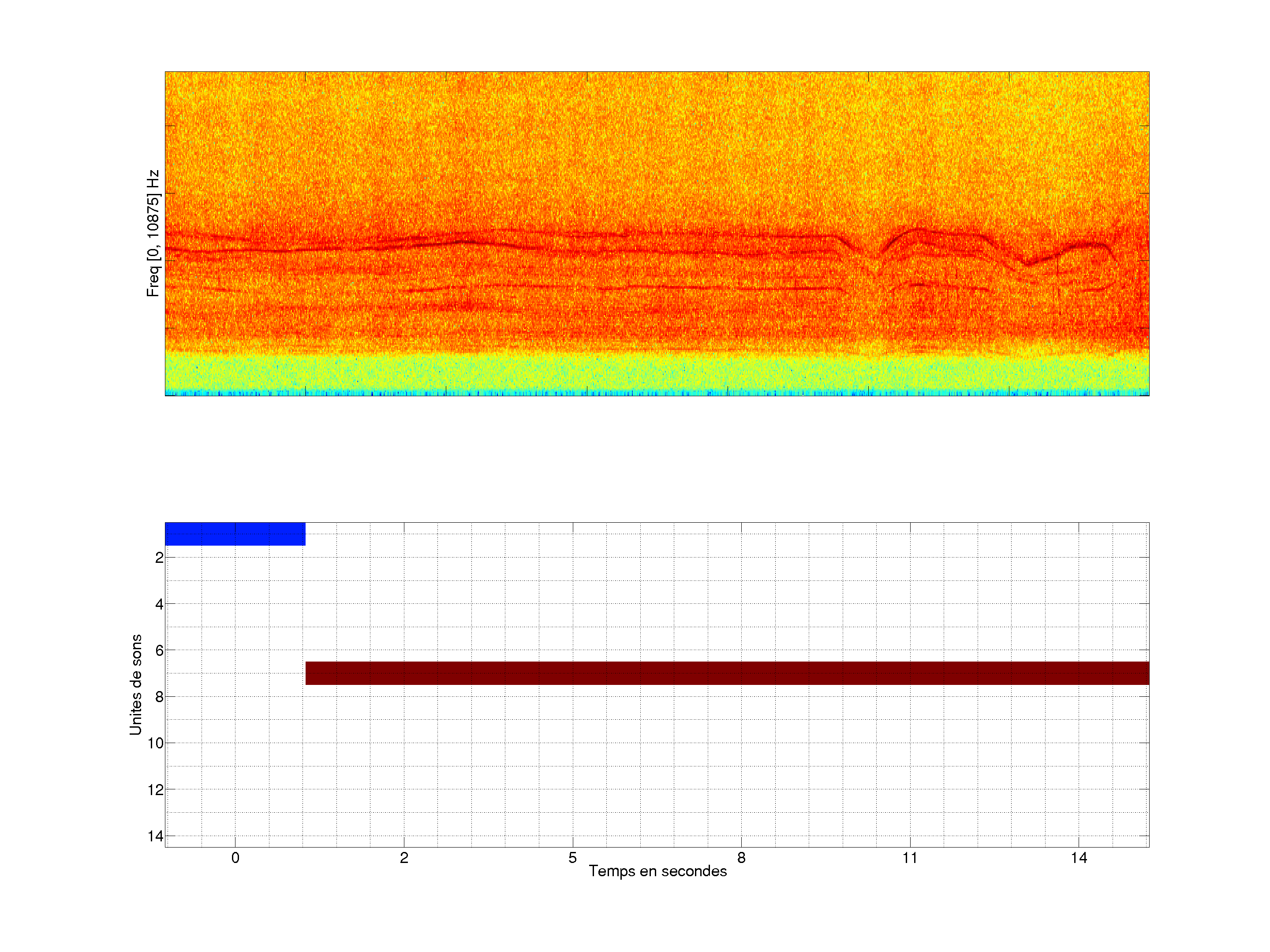The image size is (1270, 952).
Task: Click y-axis tick label 2
Action: (159, 558)
